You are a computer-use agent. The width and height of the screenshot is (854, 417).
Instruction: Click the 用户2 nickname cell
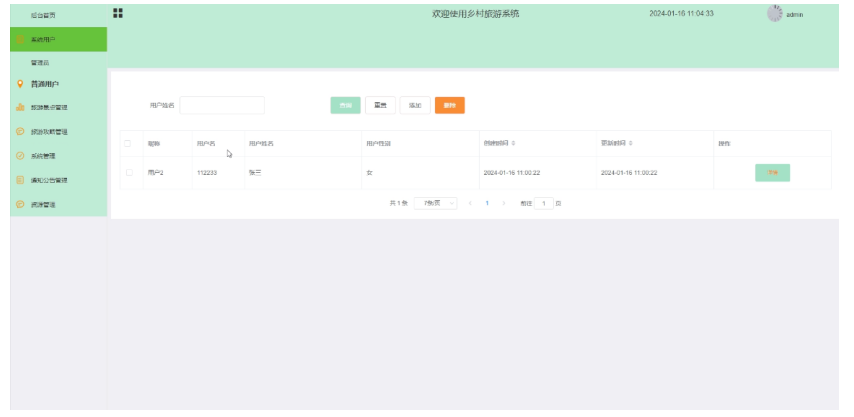coord(168,173)
